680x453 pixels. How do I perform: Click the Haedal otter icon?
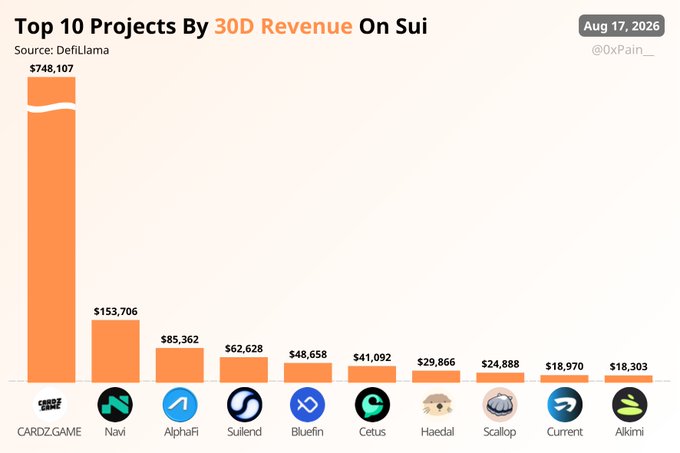(438, 404)
